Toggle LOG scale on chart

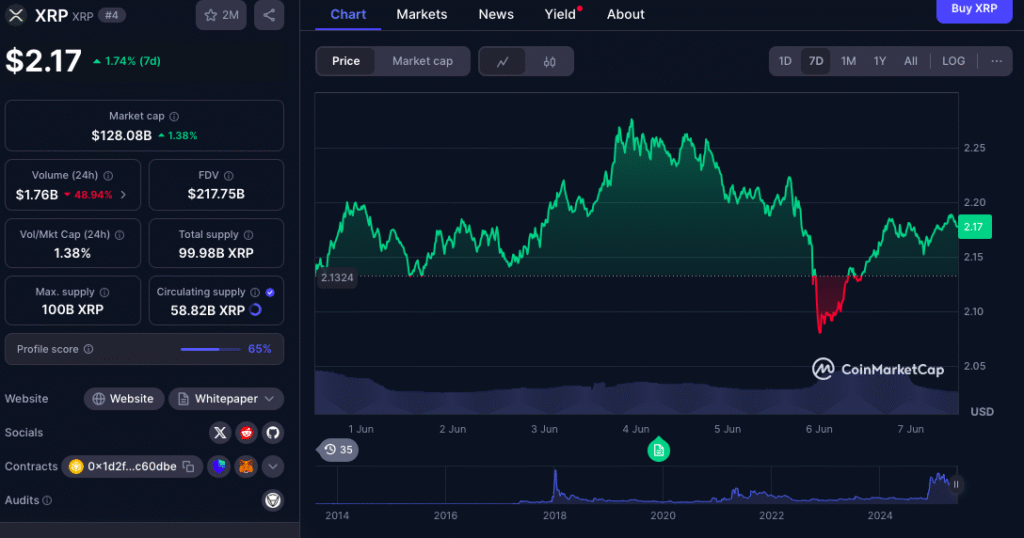(953, 61)
